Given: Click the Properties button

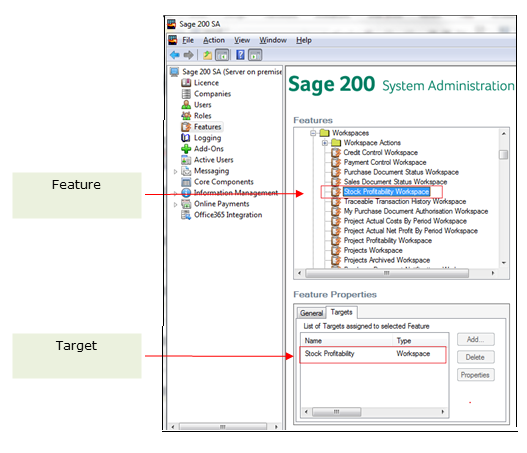Looking at the screenshot, I should tap(476, 375).
